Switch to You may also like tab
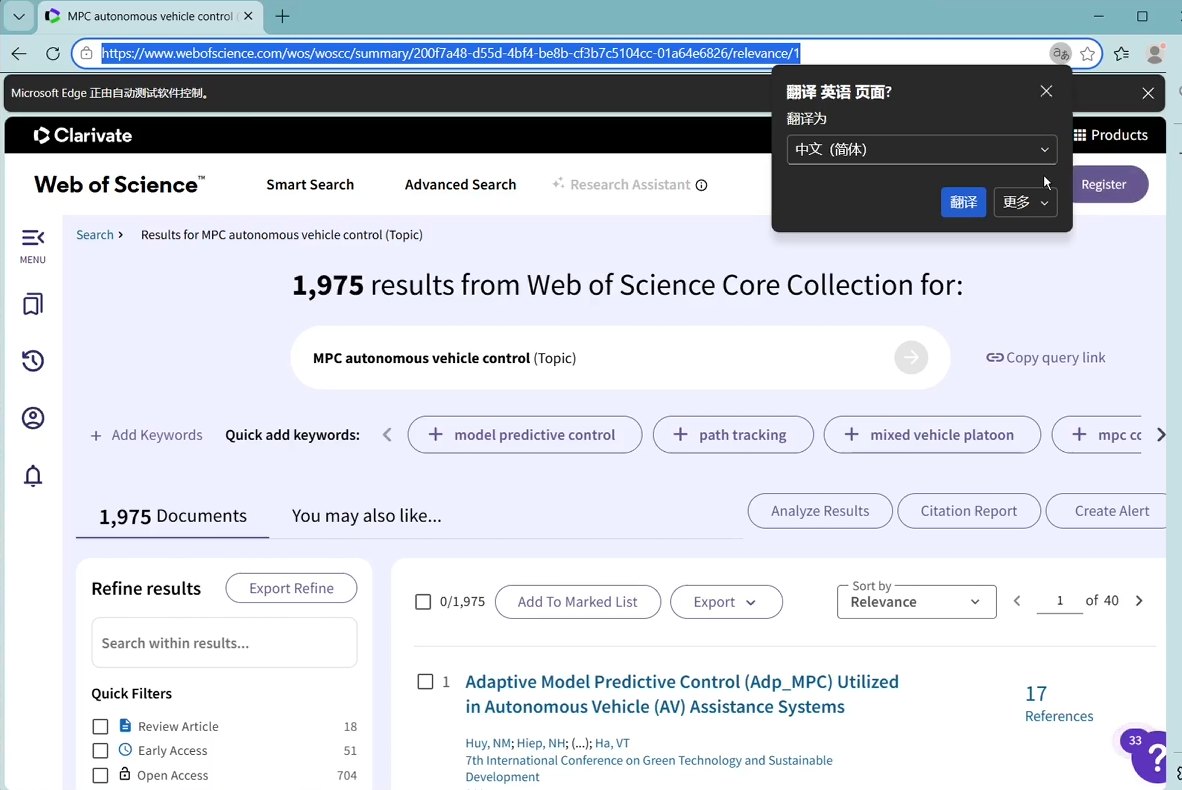 pos(366,516)
